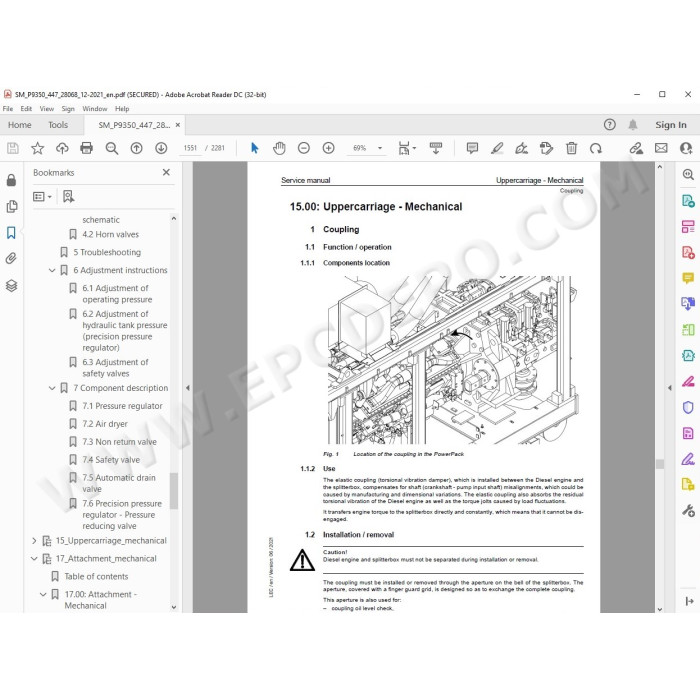The image size is (700, 700).
Task: Click bookmarks panel scrollbar thumb
Action: pos(174,491)
